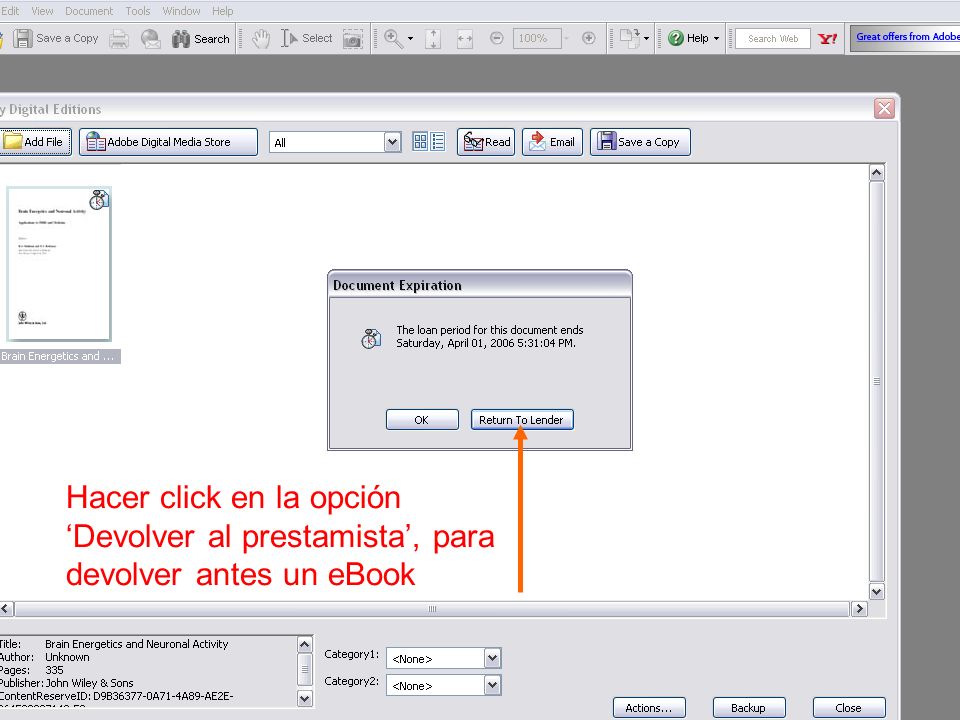Image resolution: width=960 pixels, height=720 pixels.
Task: Click the down arrow of the book details panel
Action: [x=305, y=698]
